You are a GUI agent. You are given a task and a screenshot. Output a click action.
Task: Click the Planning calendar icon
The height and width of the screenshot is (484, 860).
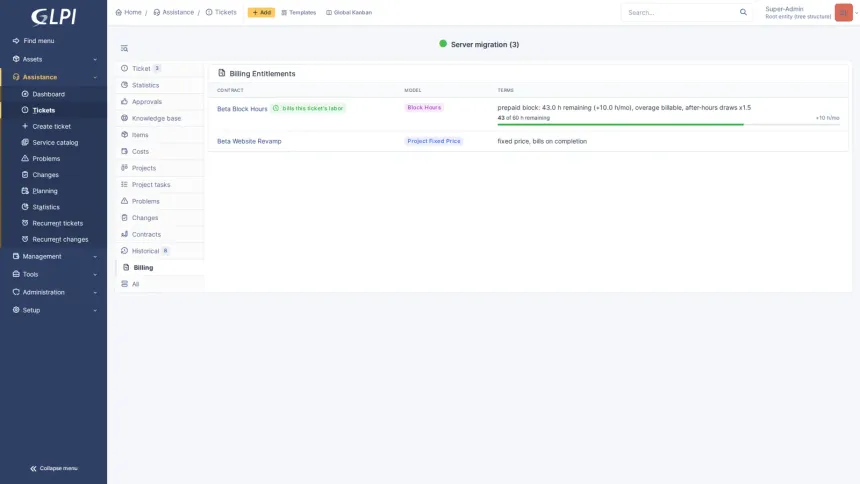[x=25, y=190]
